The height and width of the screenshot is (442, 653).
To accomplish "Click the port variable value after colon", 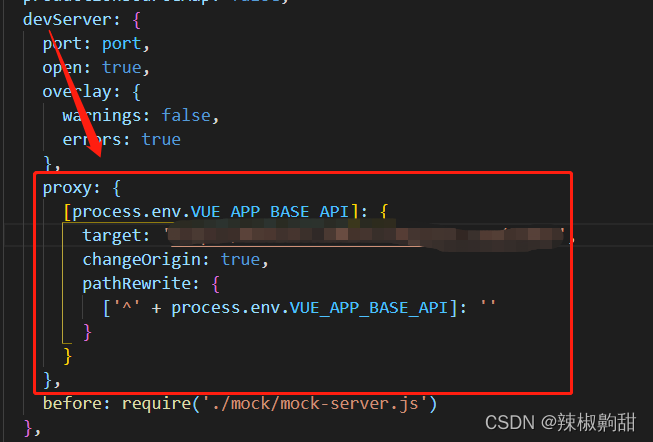I will pyautogui.click(x=122, y=44).
